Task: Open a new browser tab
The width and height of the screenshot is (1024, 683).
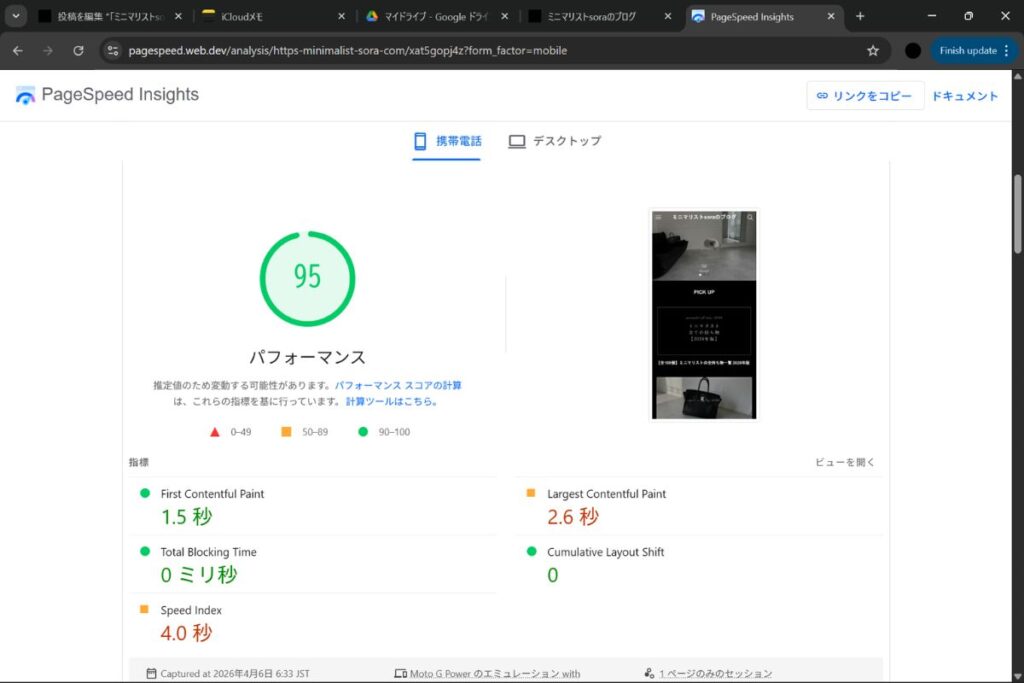Action: point(860,16)
